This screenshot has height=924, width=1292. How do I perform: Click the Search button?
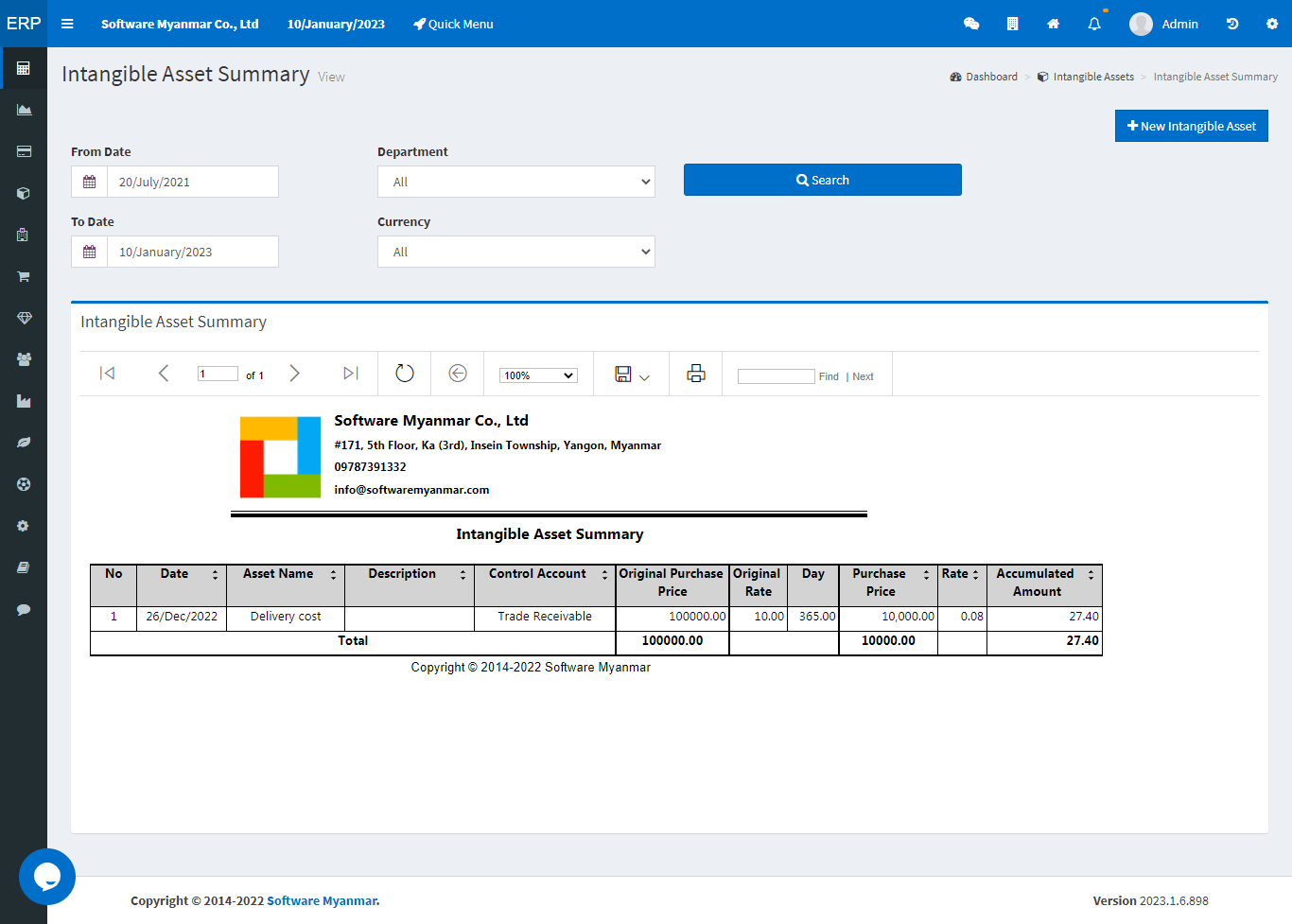coord(823,180)
